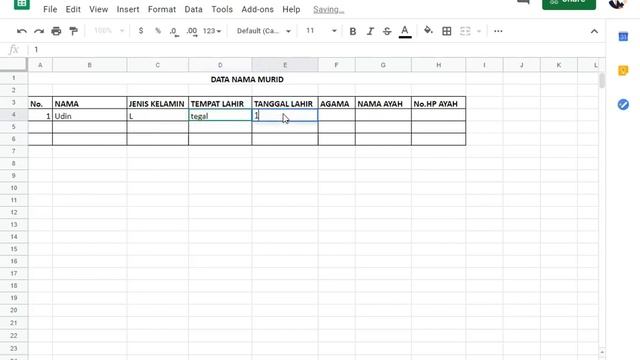This screenshot has height=360, width=640.
Task: Open the Format menu
Action: point(162,9)
